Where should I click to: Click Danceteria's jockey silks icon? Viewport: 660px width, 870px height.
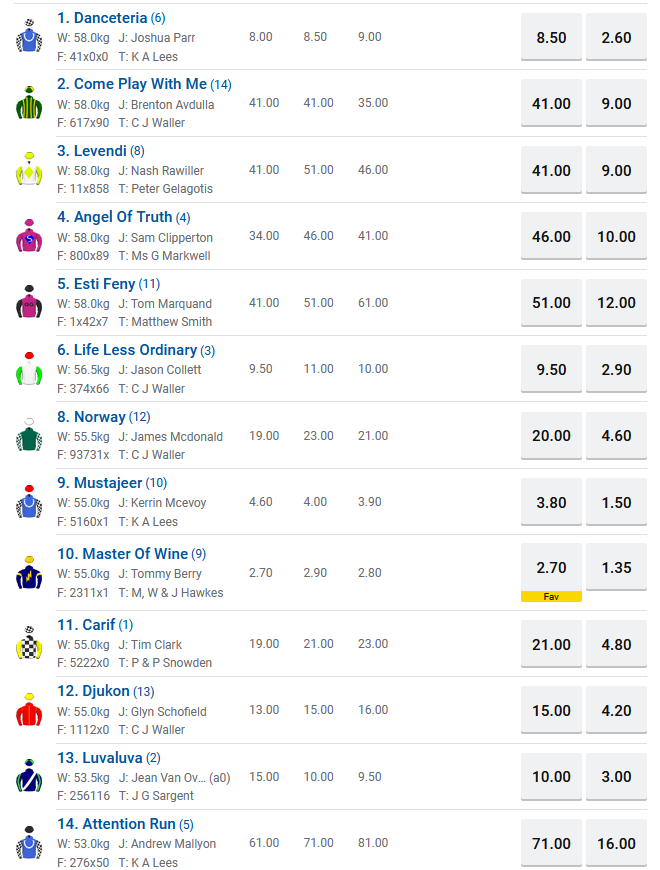29,37
